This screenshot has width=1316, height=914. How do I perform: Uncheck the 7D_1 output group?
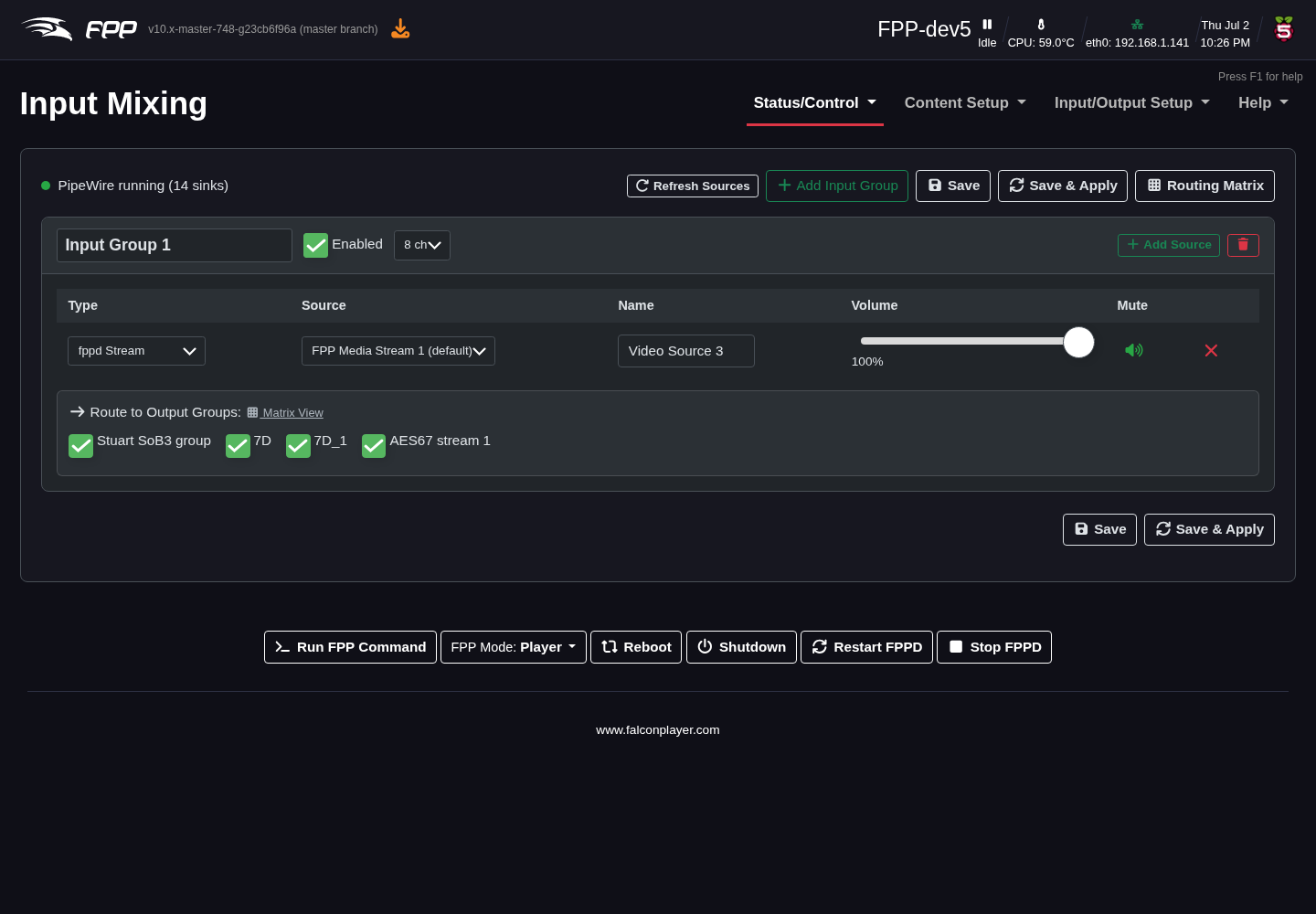click(298, 446)
